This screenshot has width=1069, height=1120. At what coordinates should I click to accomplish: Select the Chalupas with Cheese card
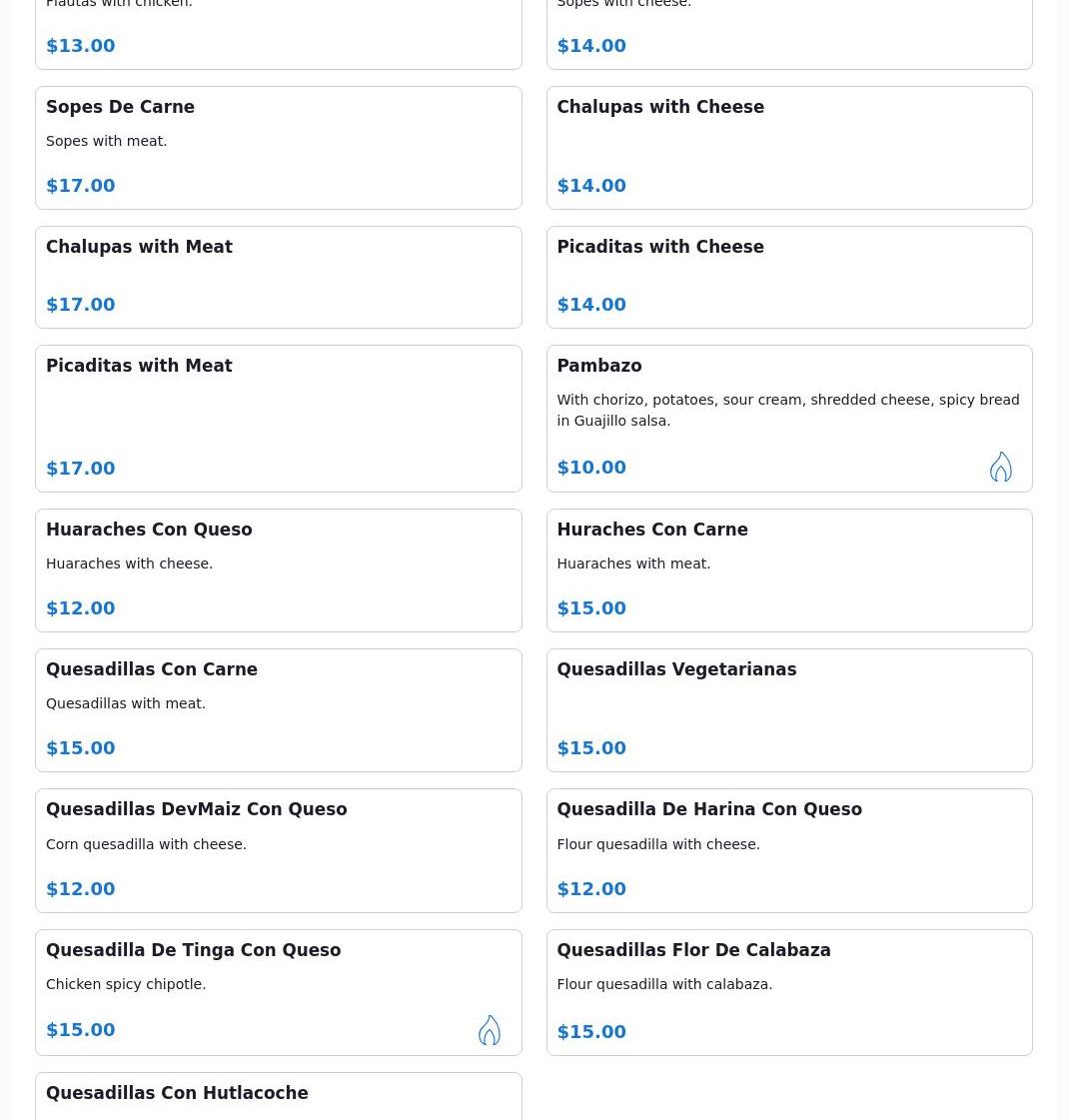click(x=789, y=148)
